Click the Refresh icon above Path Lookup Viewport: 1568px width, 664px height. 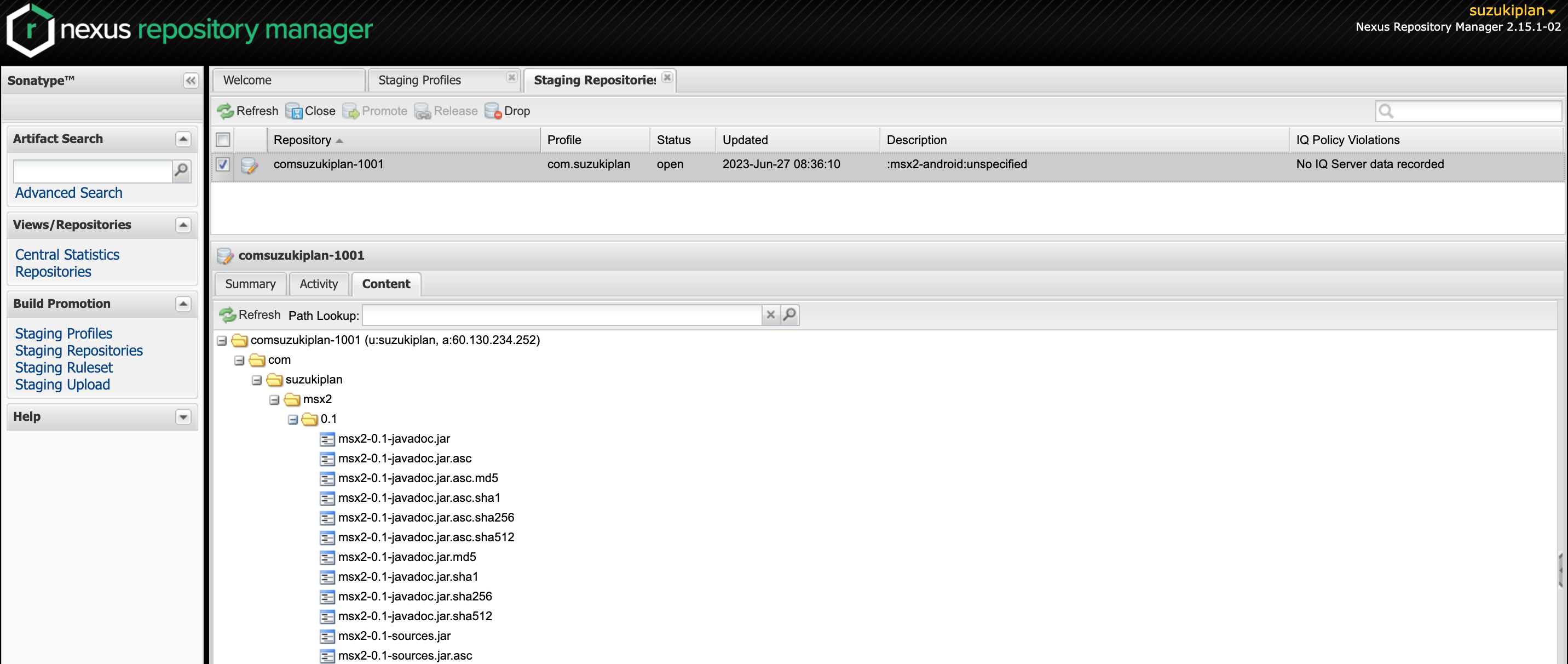228,315
